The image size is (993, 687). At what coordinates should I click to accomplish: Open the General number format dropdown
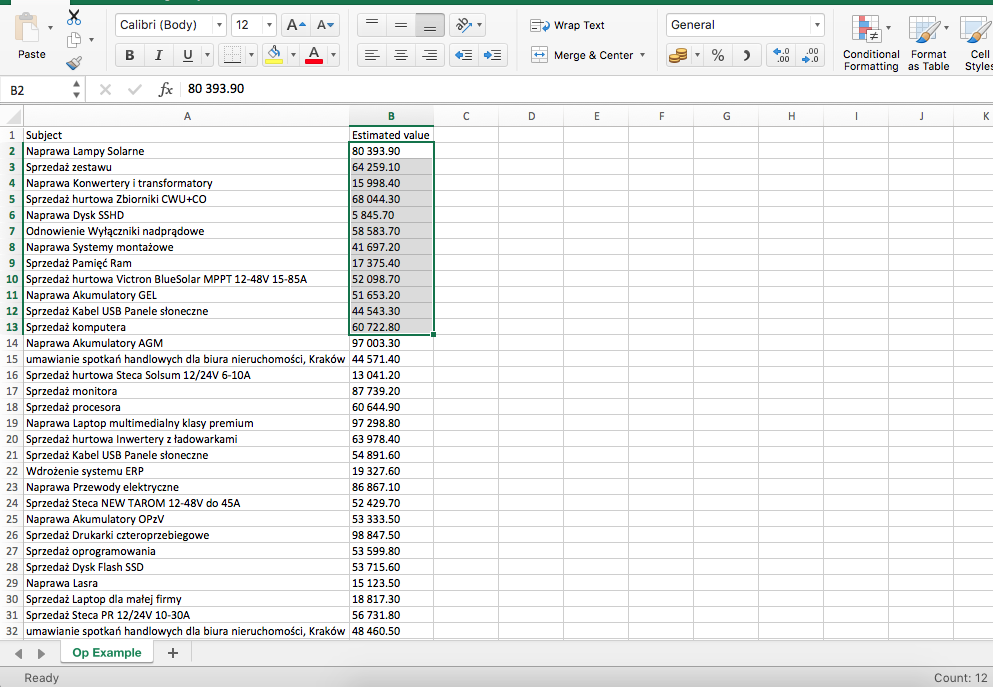pos(817,25)
